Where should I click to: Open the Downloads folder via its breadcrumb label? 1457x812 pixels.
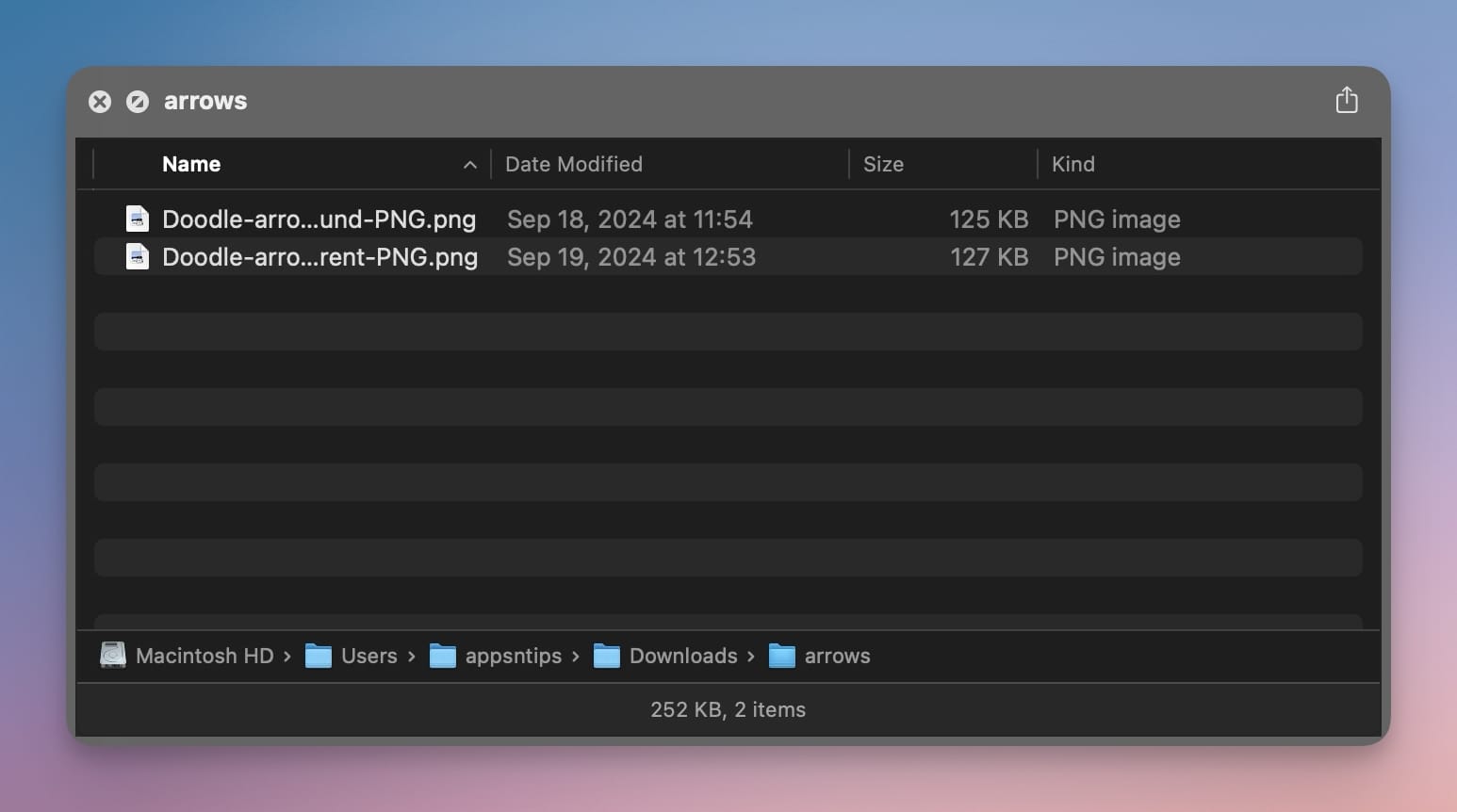tap(682, 655)
